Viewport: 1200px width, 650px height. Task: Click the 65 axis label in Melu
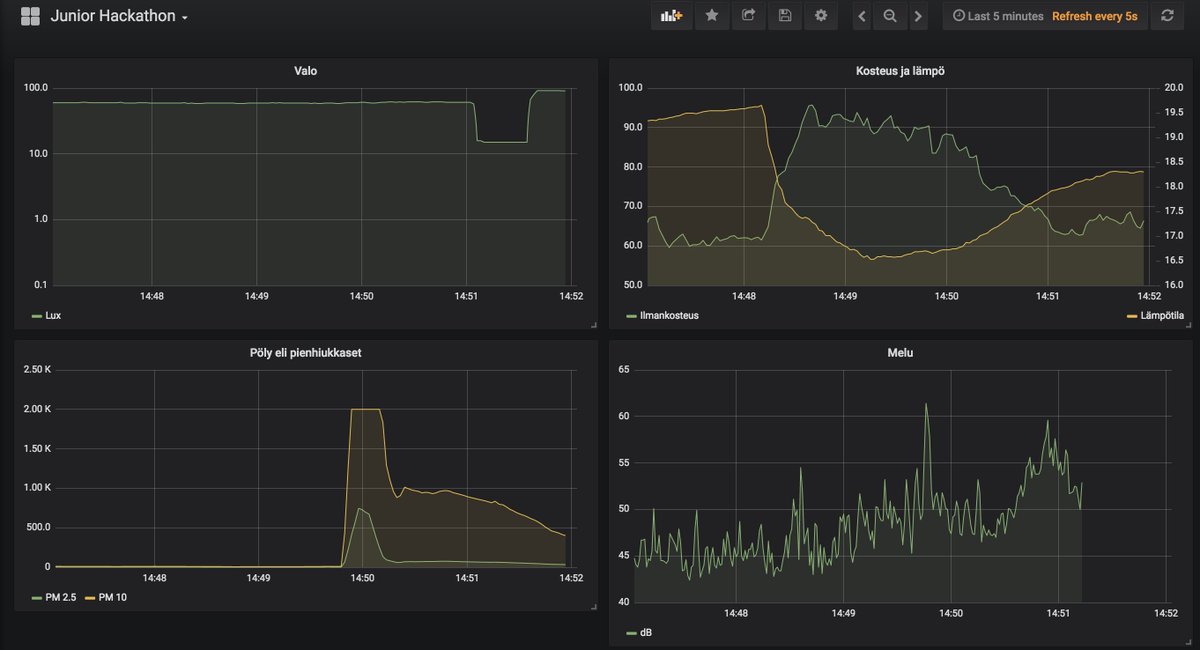(x=624, y=370)
